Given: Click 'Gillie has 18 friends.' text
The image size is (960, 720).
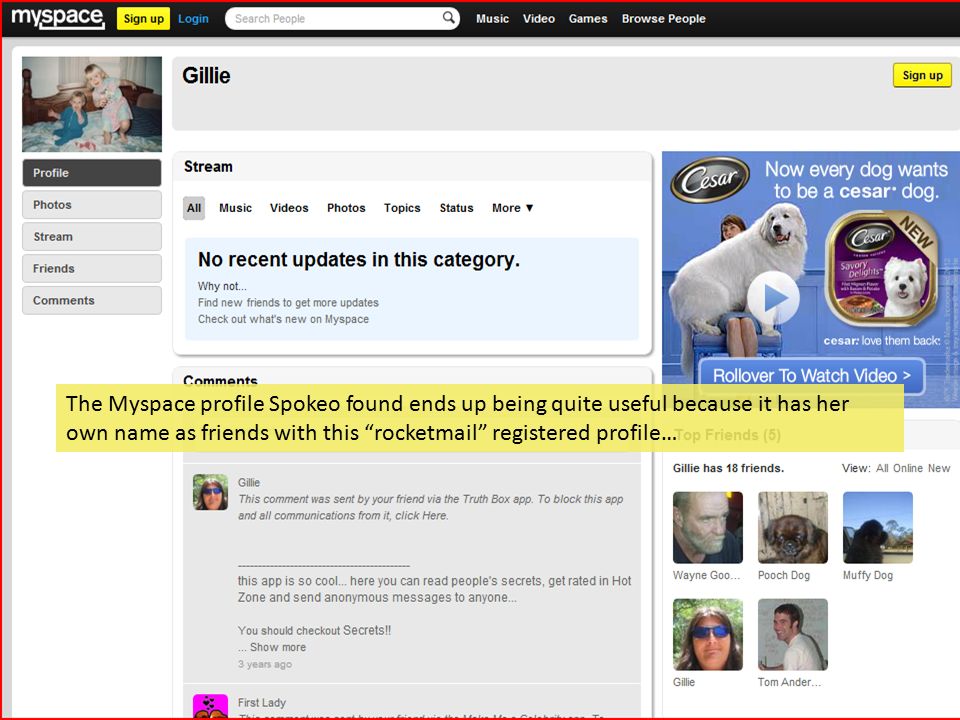Looking at the screenshot, I should point(728,468).
